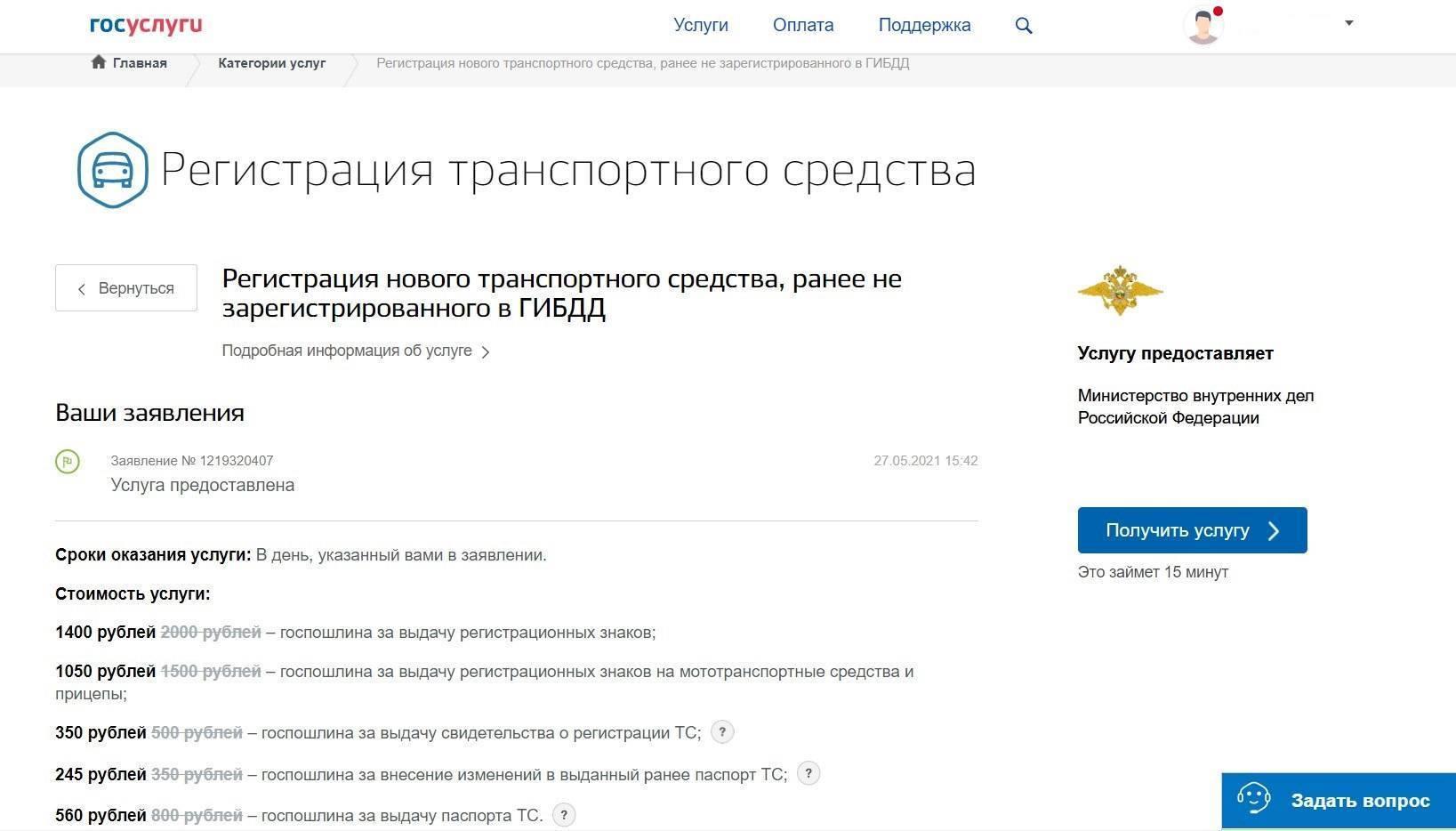Open help tooltip for passport changes fee

[808, 773]
